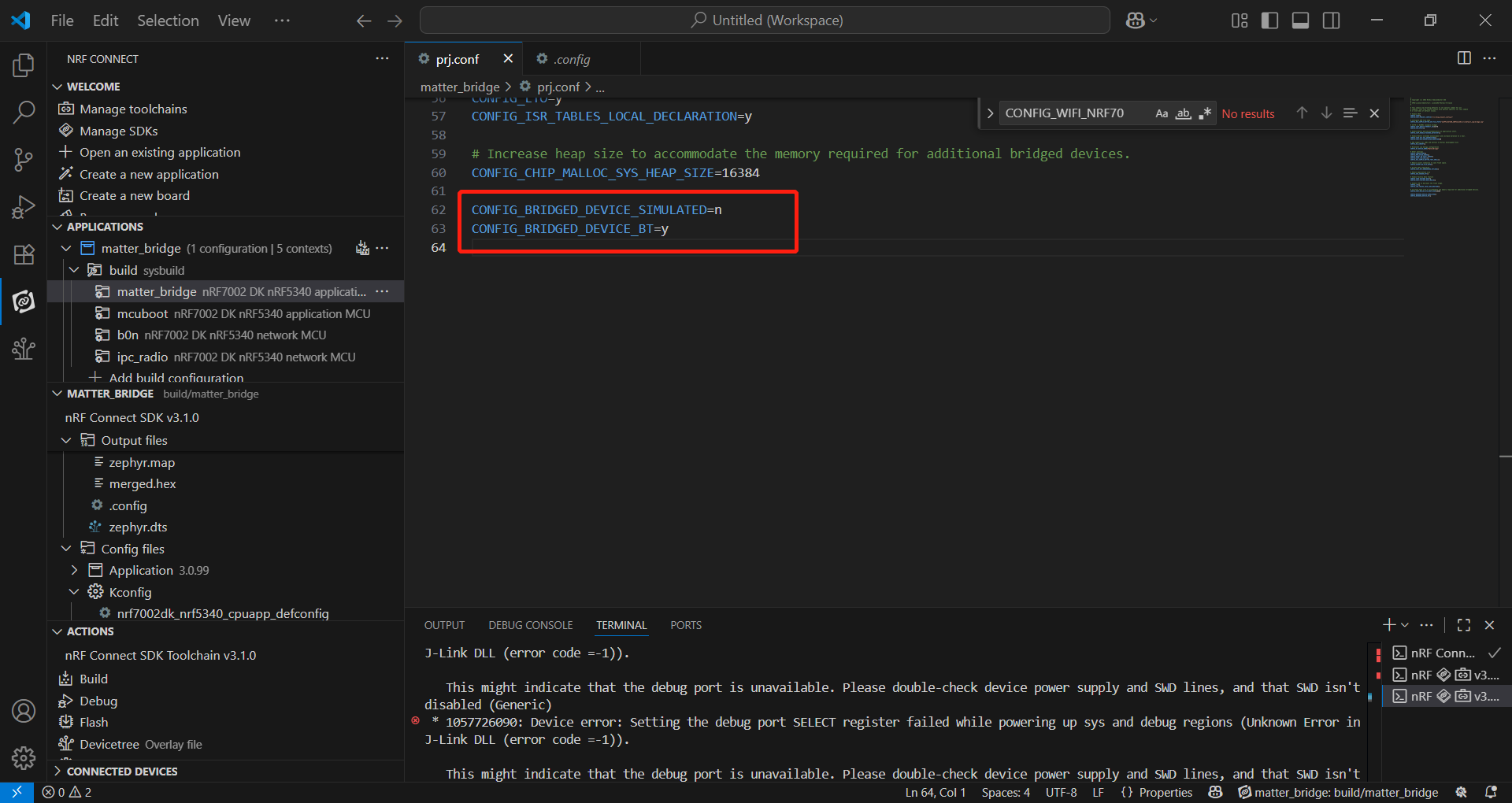
Task: Click the editor minimap overview
Action: coord(1445,150)
